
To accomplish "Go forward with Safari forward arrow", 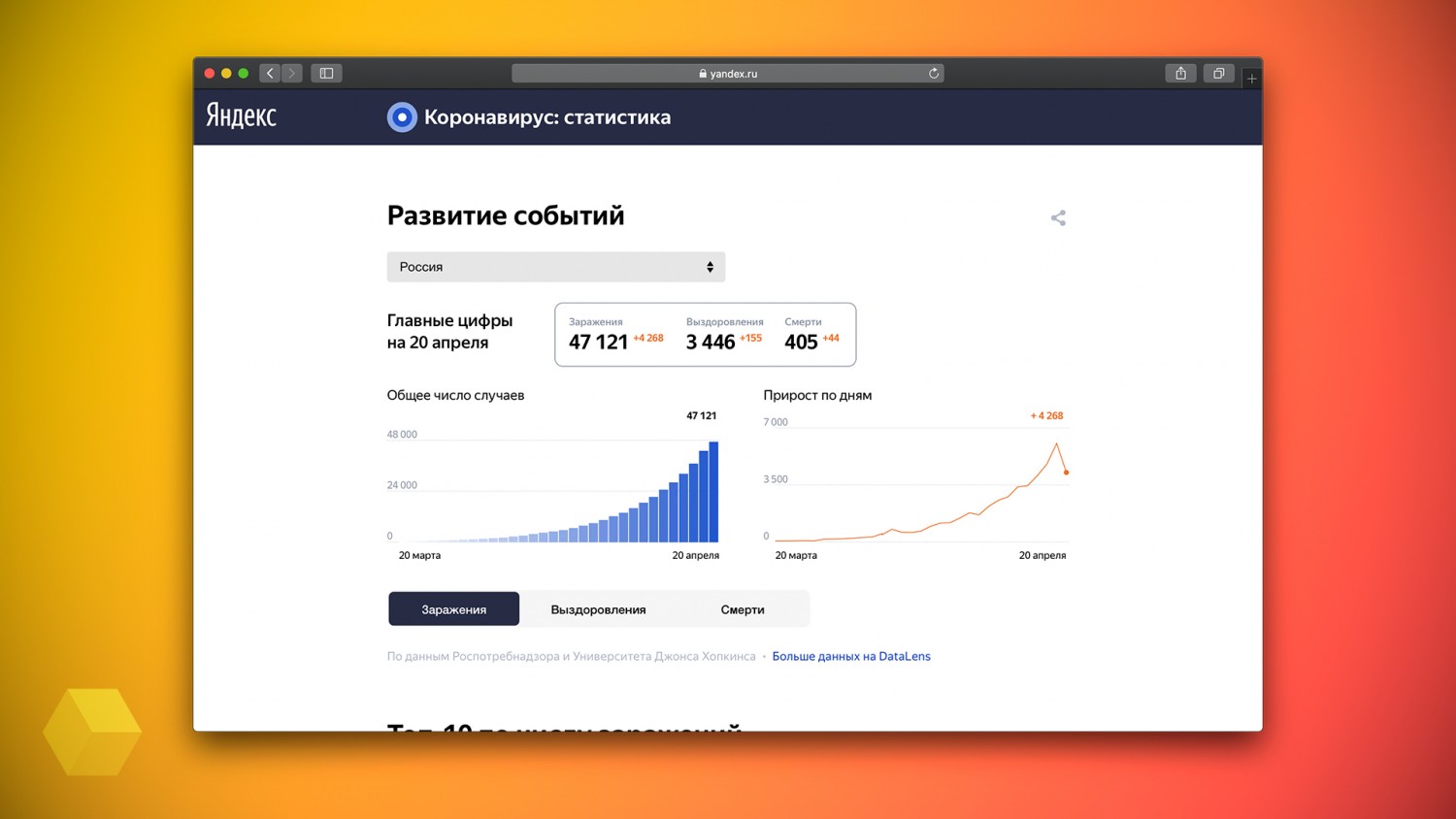I will click(292, 73).
